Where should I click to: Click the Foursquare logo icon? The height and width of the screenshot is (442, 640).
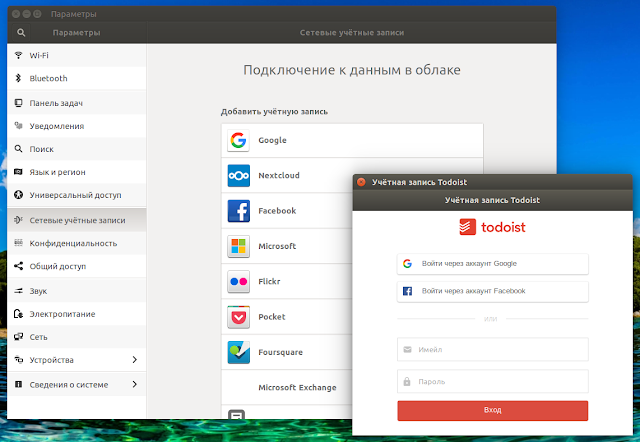click(238, 352)
